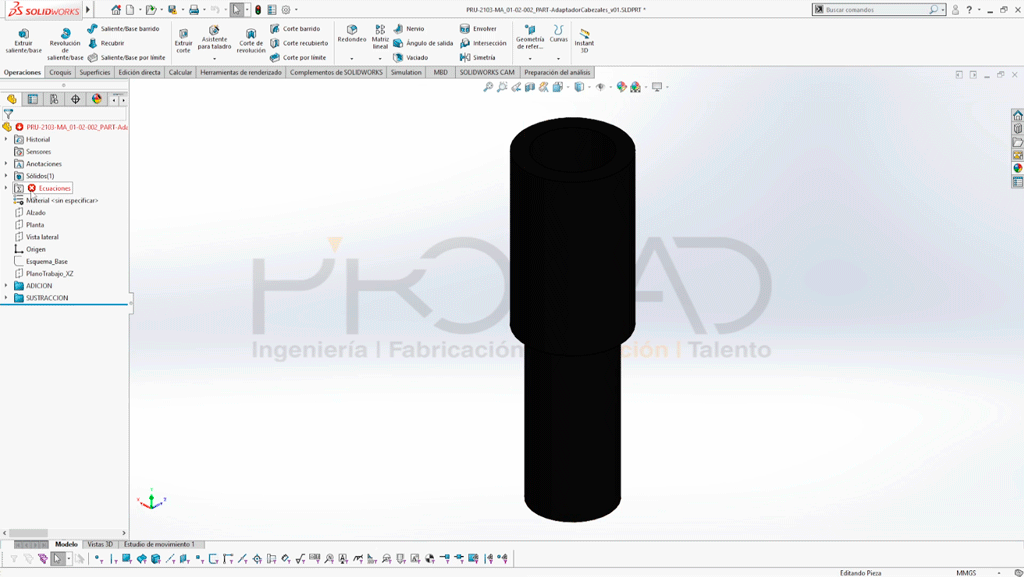Viewport: 1024px width, 577px height.
Task: Open Simulation tab
Action: tap(406, 72)
